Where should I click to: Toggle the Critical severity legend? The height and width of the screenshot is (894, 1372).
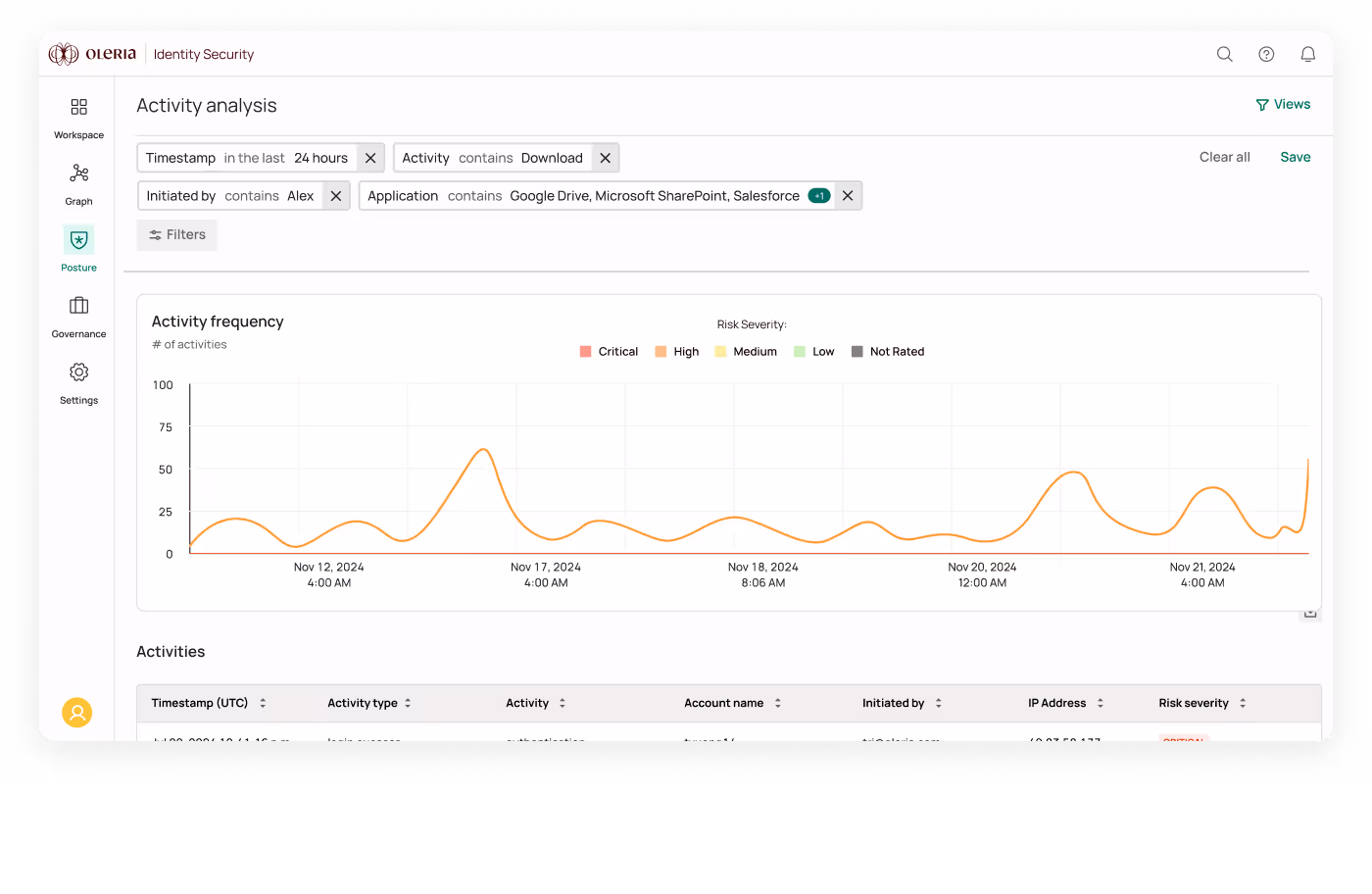point(609,352)
